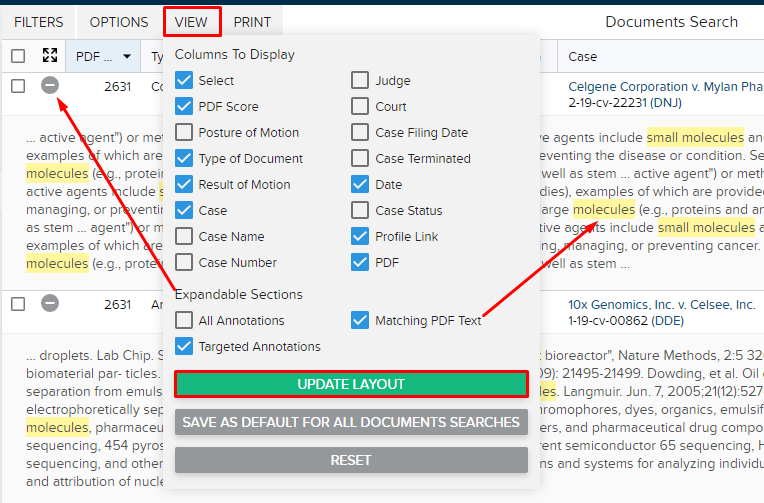Open PDF score column sort dropdown arrow
This screenshot has height=503, width=764.
(x=127, y=57)
